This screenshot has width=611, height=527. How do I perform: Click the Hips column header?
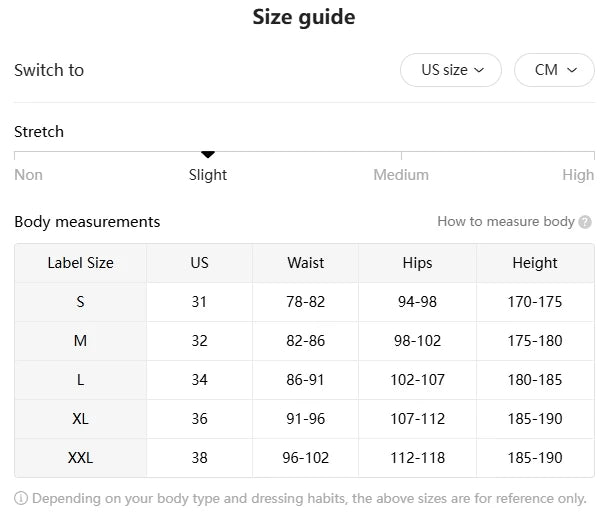coord(417,263)
